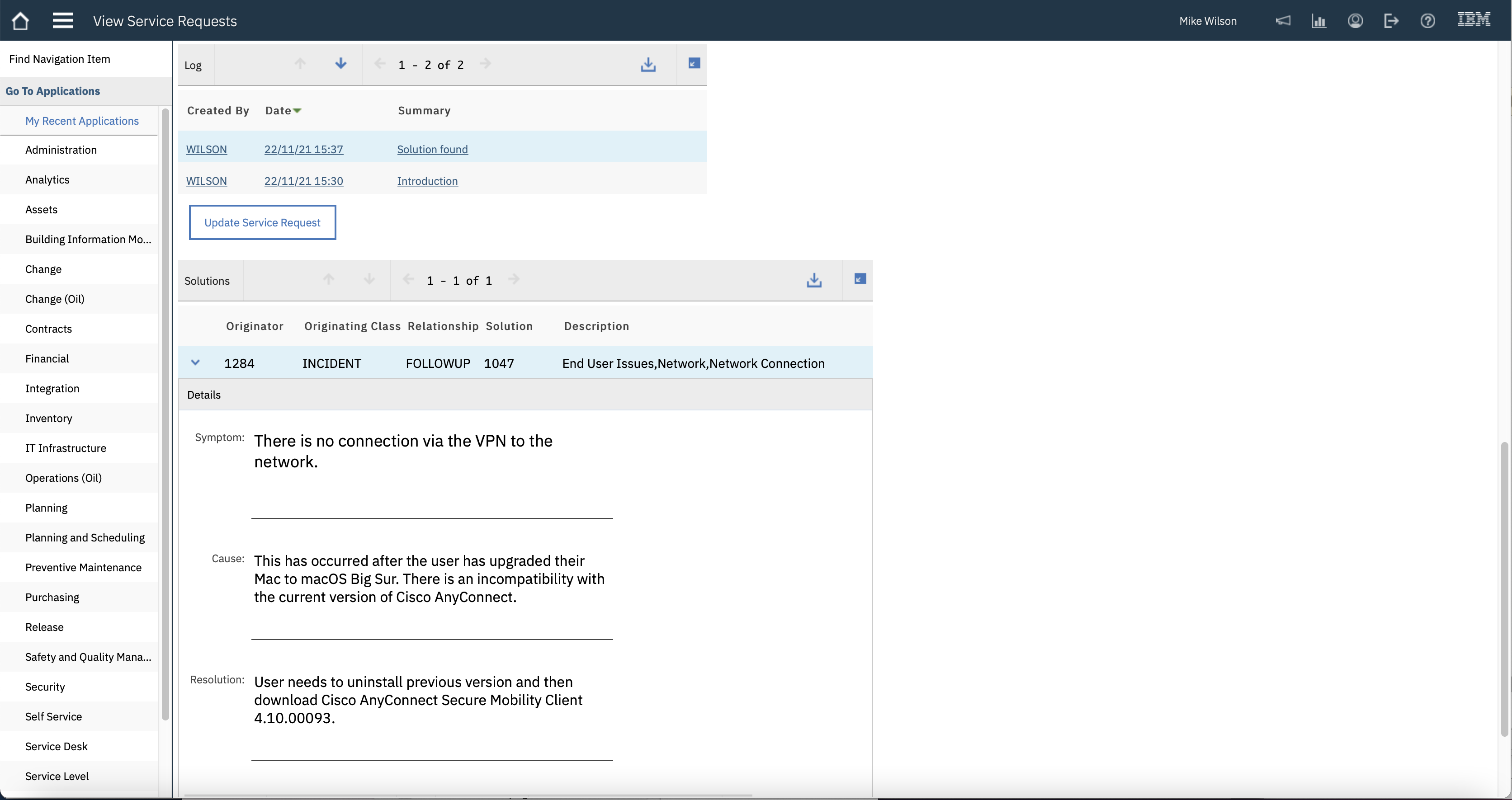Move down a row in Log table
This screenshot has width=1512, height=800.
(340, 64)
